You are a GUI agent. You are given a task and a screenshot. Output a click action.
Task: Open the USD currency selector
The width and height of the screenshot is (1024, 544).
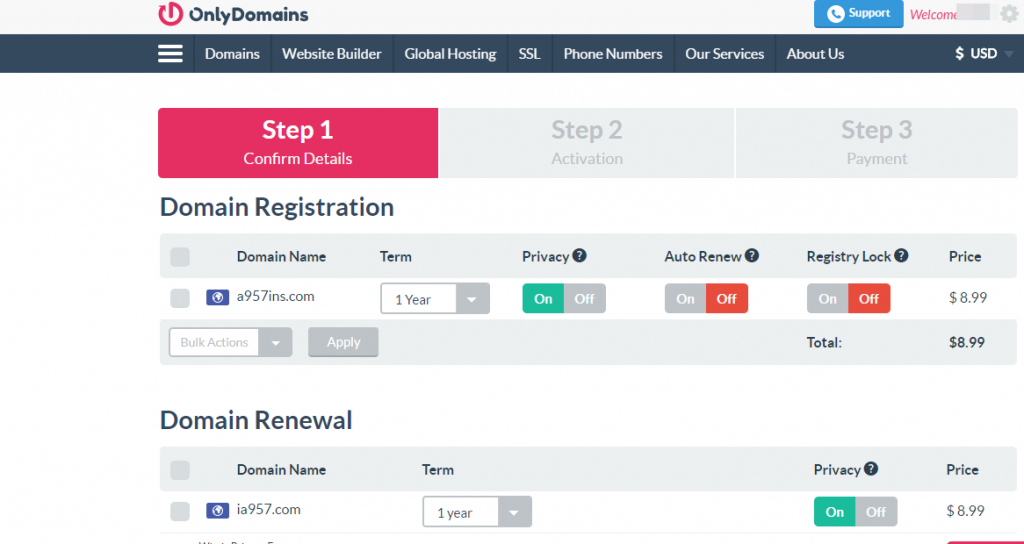984,54
